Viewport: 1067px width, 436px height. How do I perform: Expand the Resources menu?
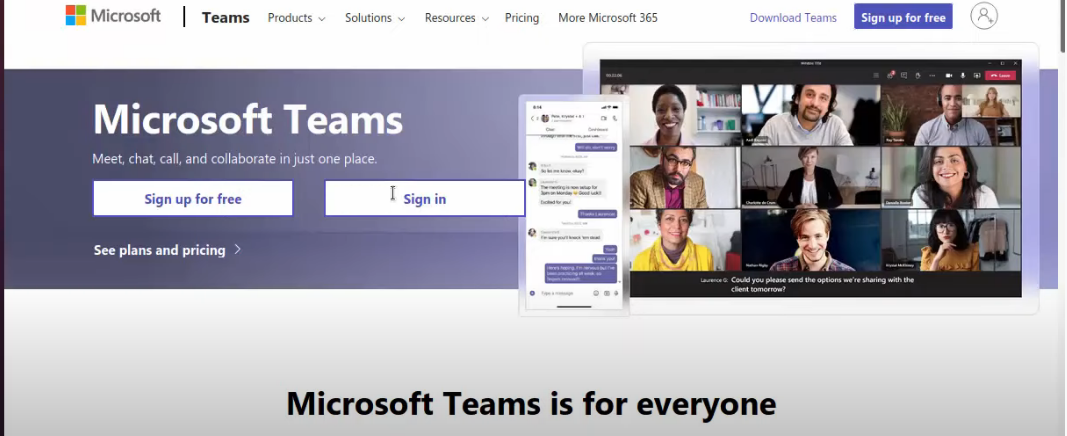pos(456,18)
